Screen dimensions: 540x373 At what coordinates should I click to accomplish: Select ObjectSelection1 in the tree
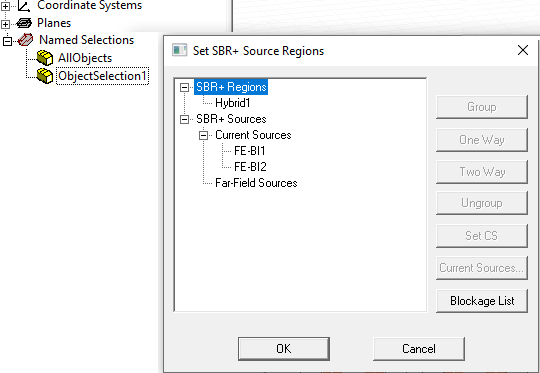click(102, 76)
